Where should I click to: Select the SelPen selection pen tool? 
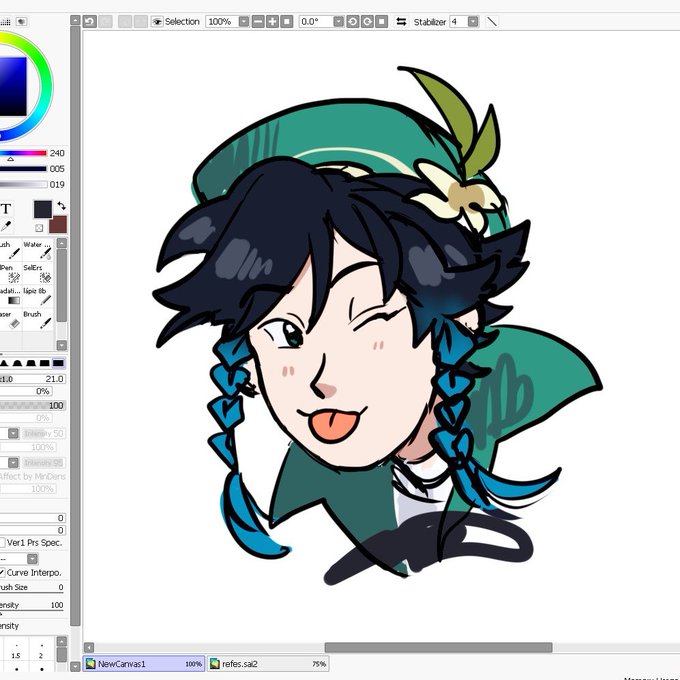click(10, 273)
